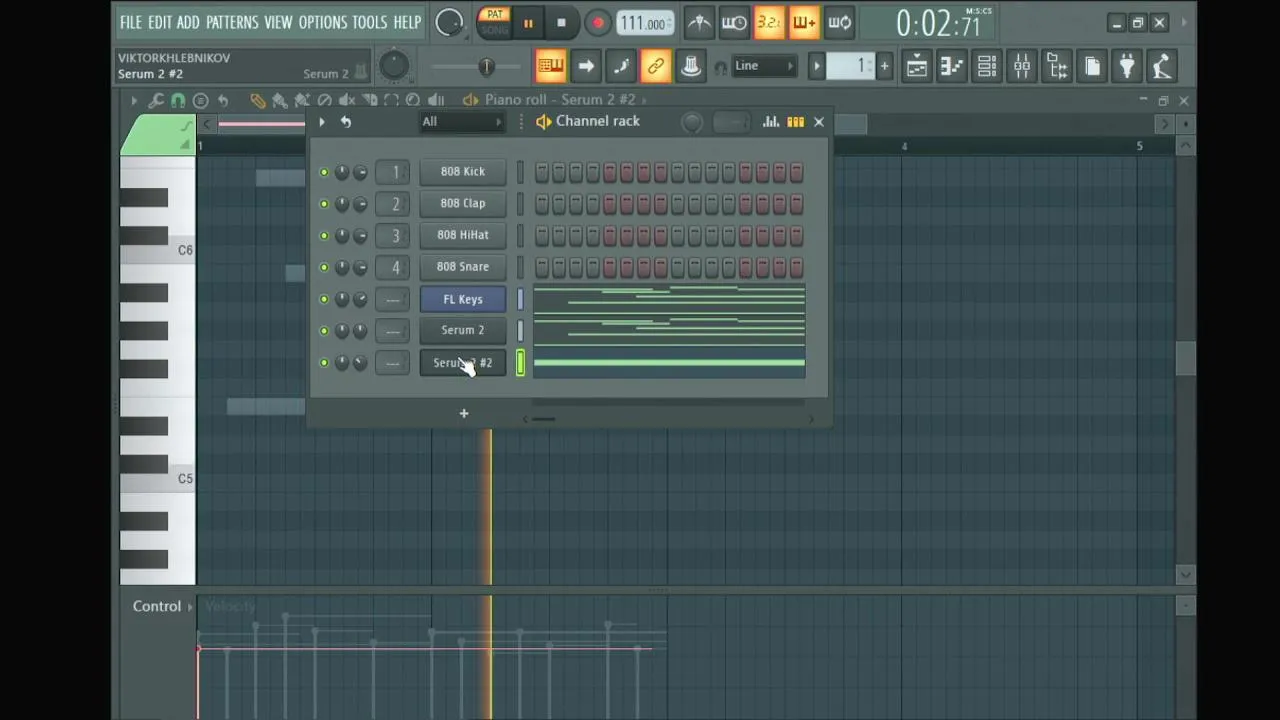Mute the Serum 2 channel
This screenshot has height=720, width=1280.
pos(324,331)
